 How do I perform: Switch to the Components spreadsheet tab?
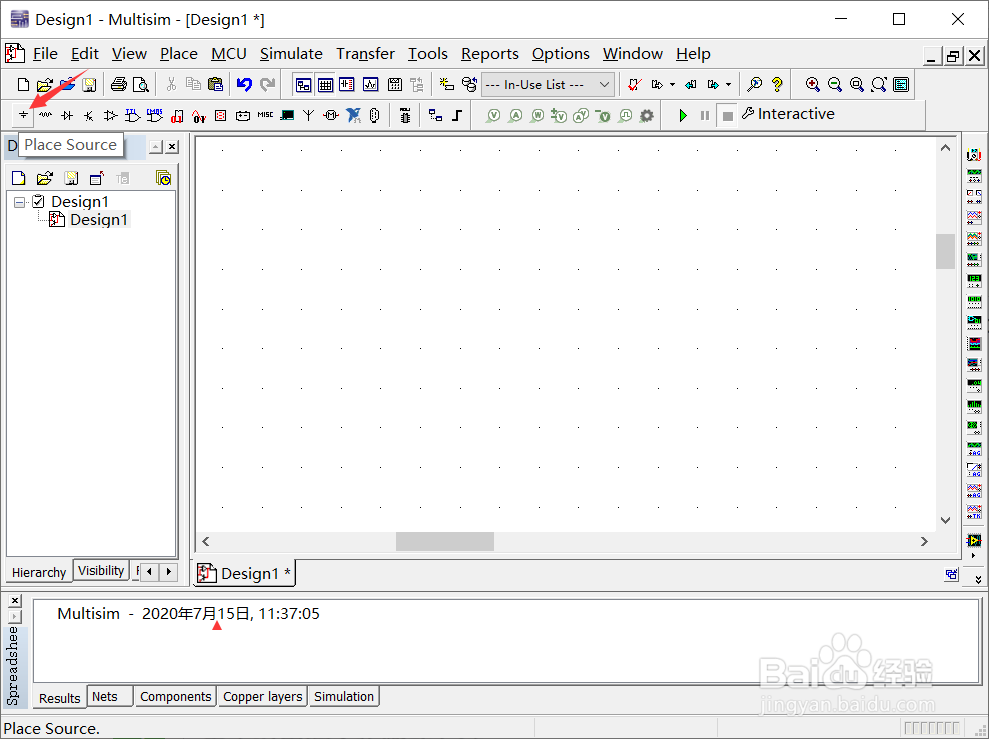[175, 697]
